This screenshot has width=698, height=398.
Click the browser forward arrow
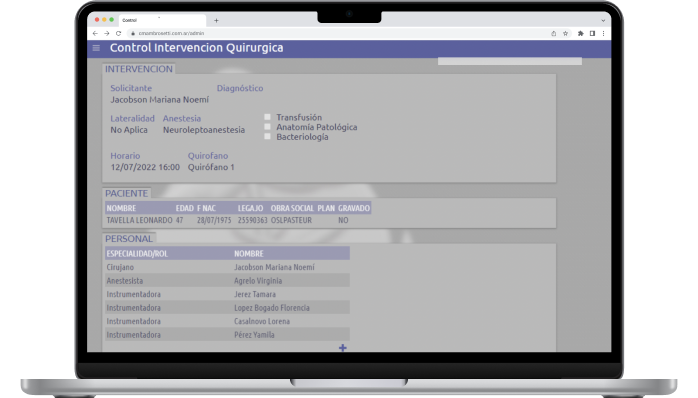(107, 33)
